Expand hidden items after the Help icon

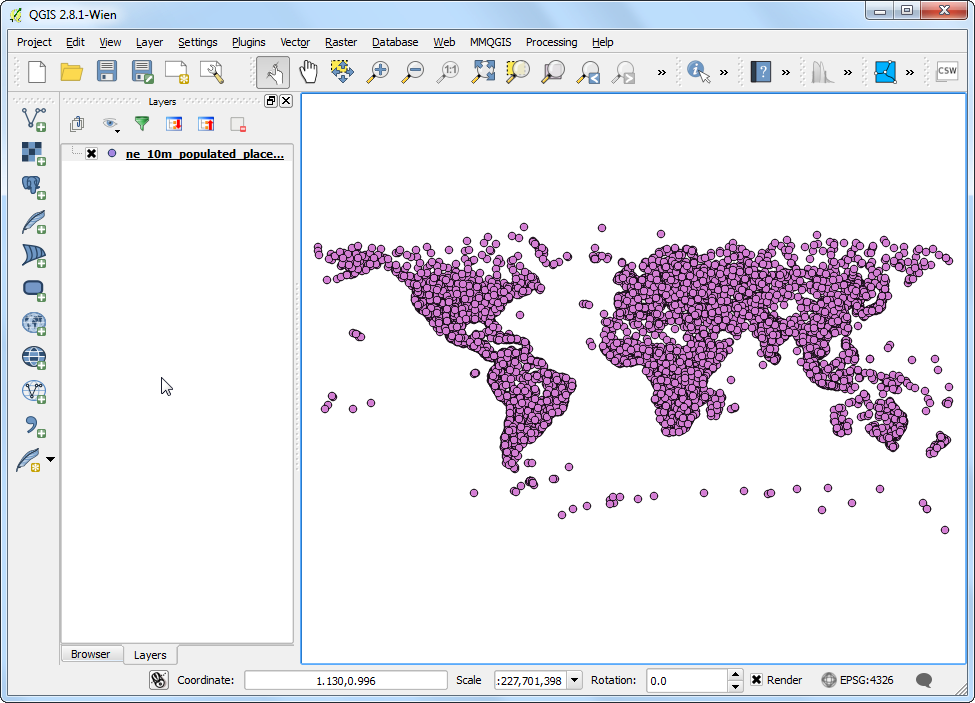[x=786, y=73]
